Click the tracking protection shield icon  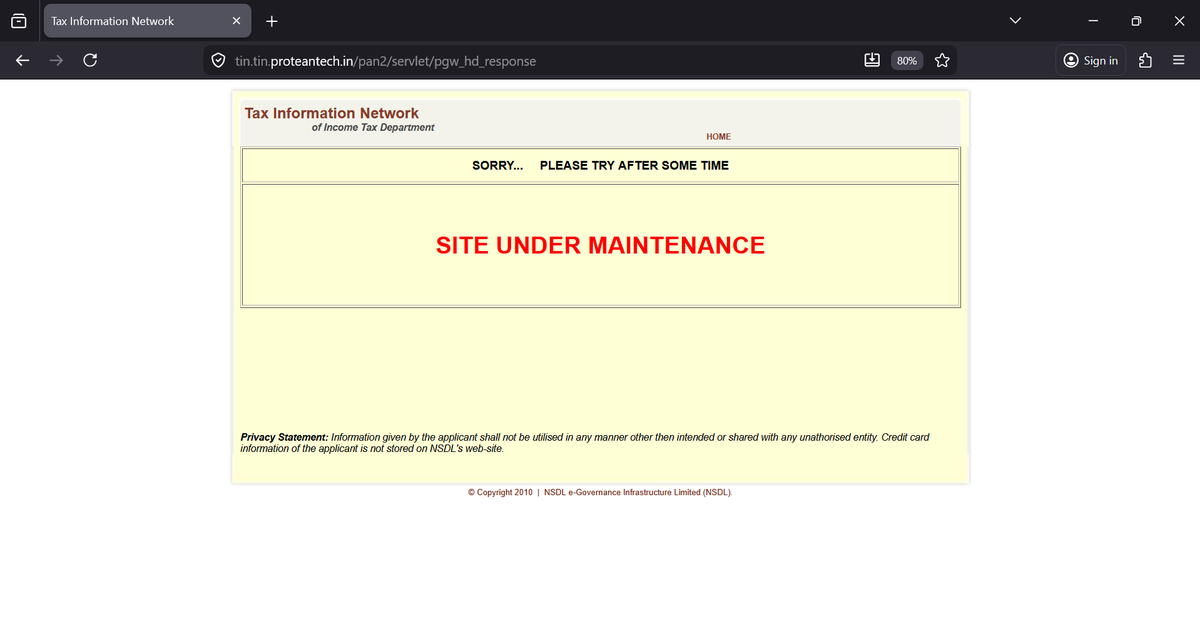[x=218, y=61]
